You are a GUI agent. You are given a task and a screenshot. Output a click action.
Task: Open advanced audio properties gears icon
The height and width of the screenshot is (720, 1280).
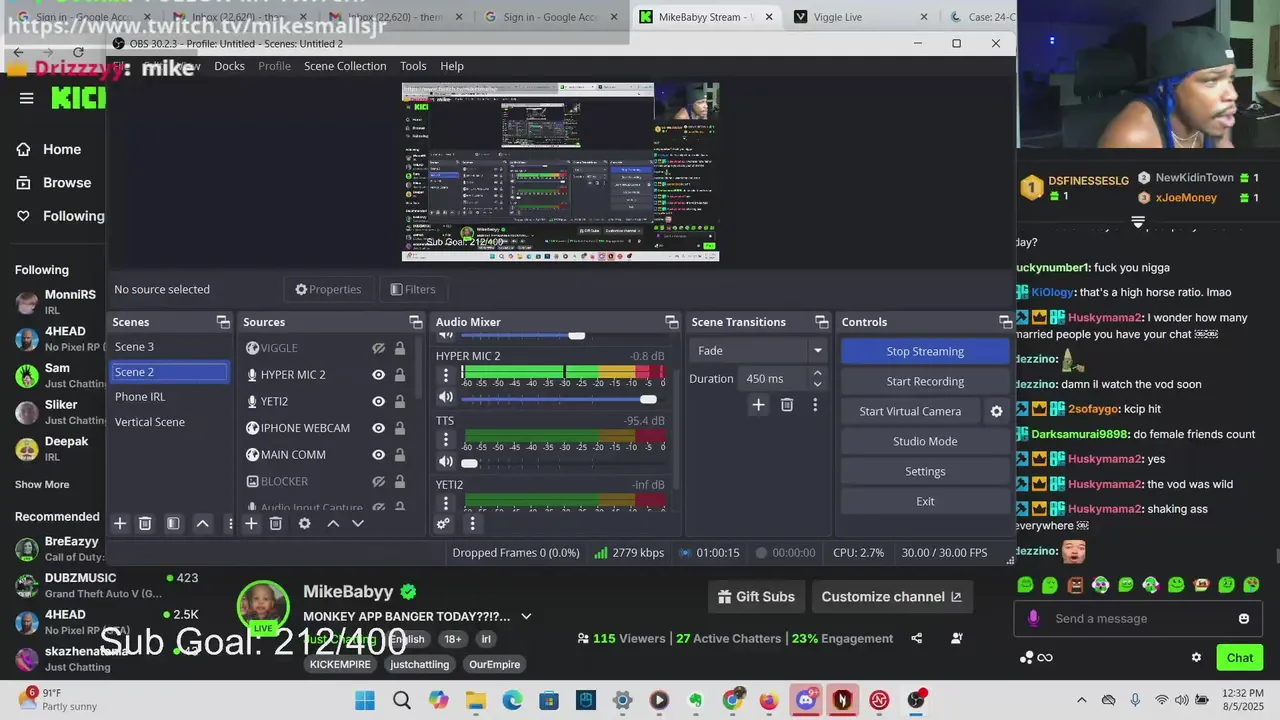click(443, 523)
